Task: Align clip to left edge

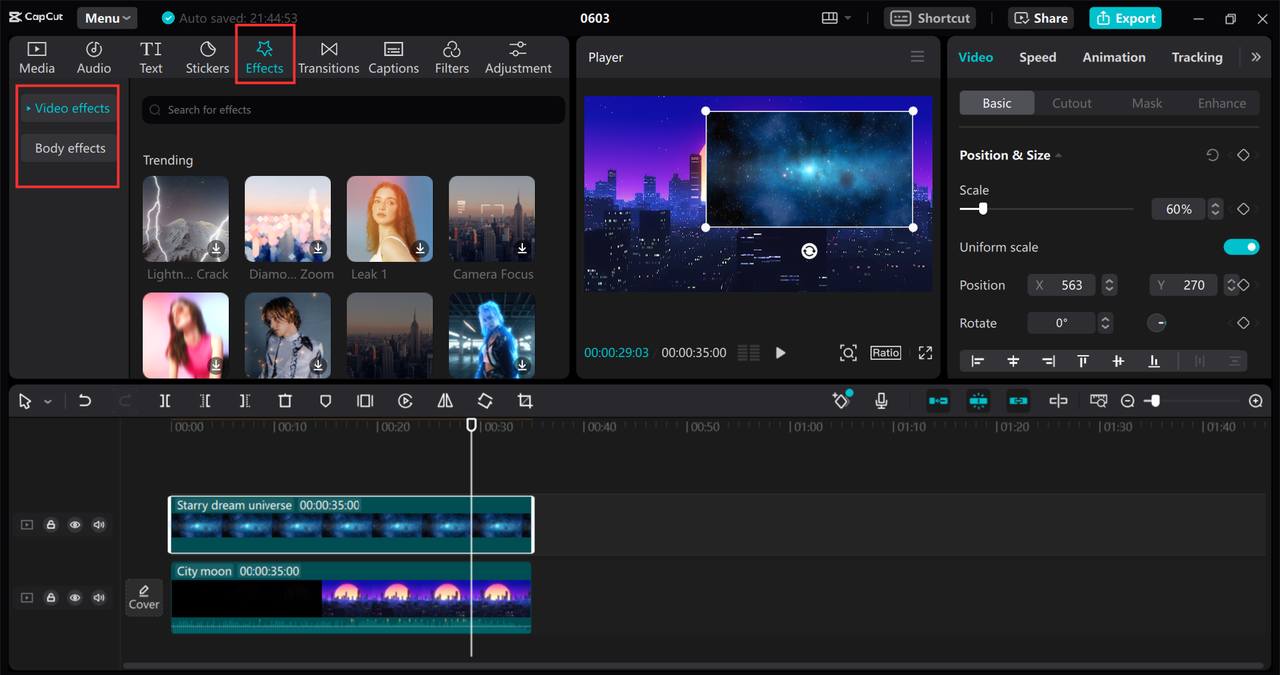Action: (x=977, y=361)
